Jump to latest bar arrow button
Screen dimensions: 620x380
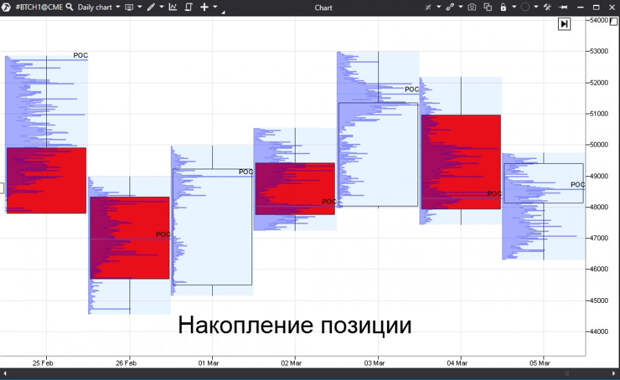[x=564, y=24]
